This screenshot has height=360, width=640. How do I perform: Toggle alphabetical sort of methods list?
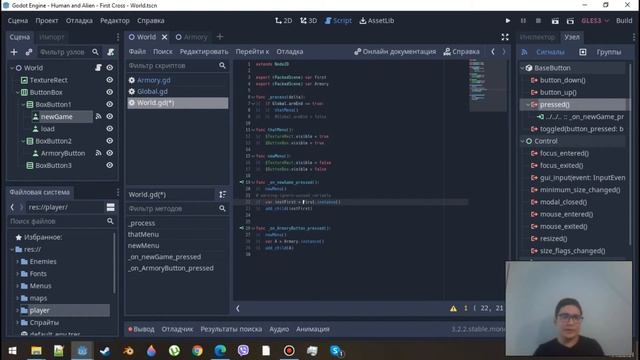click(x=222, y=195)
